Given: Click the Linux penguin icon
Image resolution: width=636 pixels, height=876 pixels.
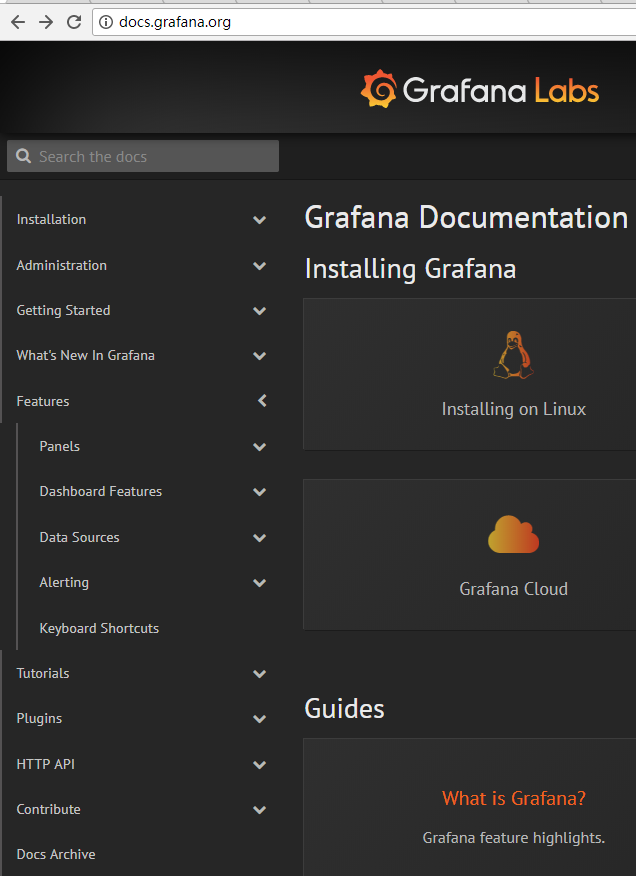Looking at the screenshot, I should (x=513, y=355).
